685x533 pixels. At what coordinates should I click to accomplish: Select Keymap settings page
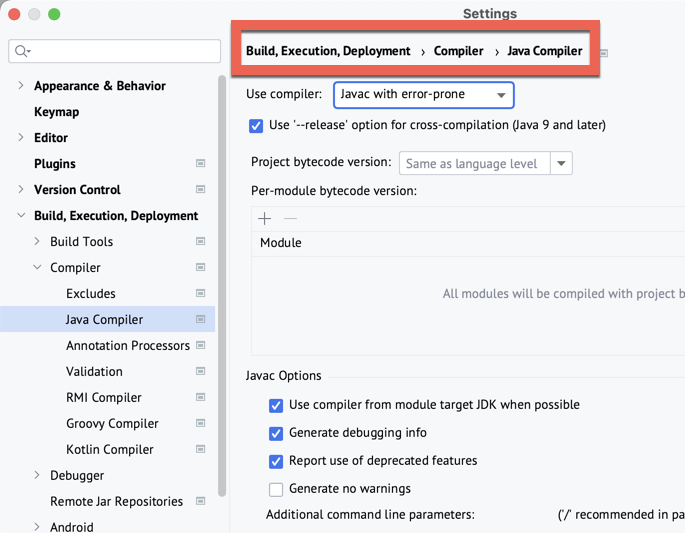coord(56,112)
